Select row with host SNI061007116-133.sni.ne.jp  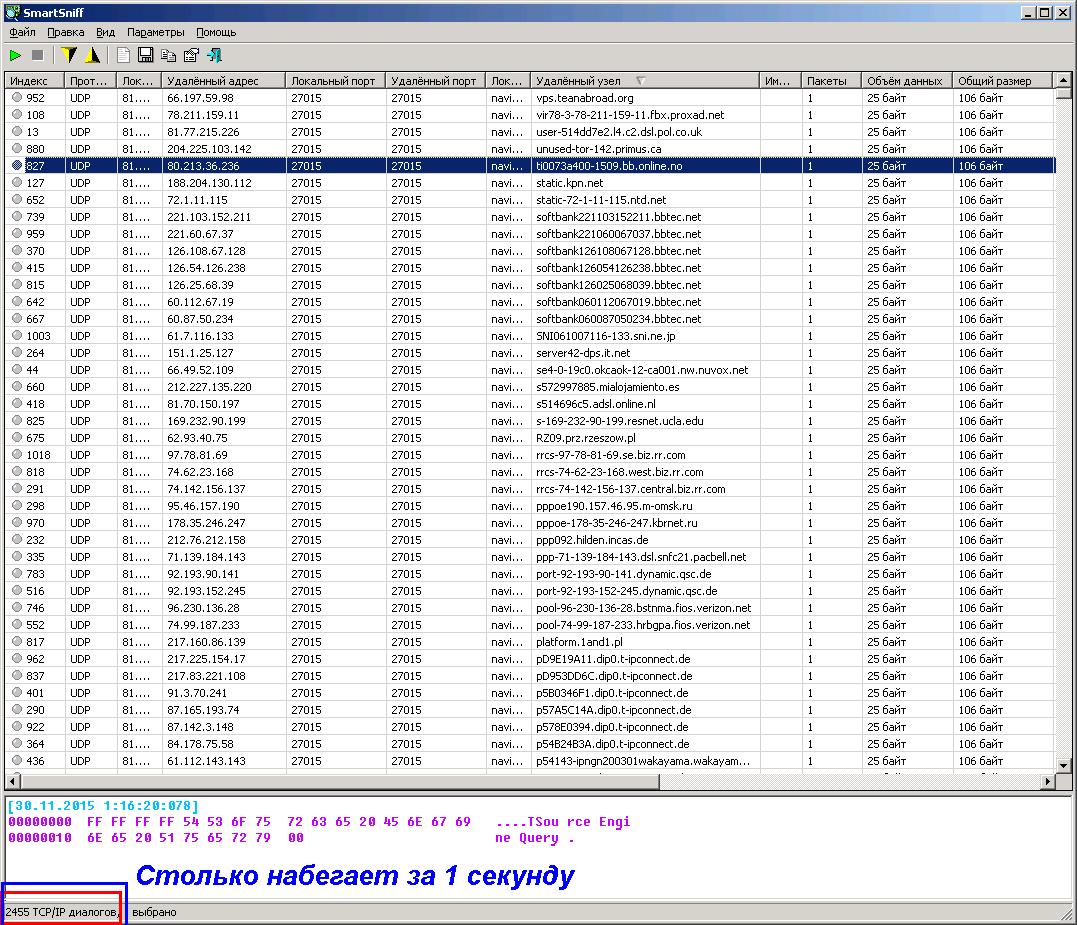coord(530,336)
